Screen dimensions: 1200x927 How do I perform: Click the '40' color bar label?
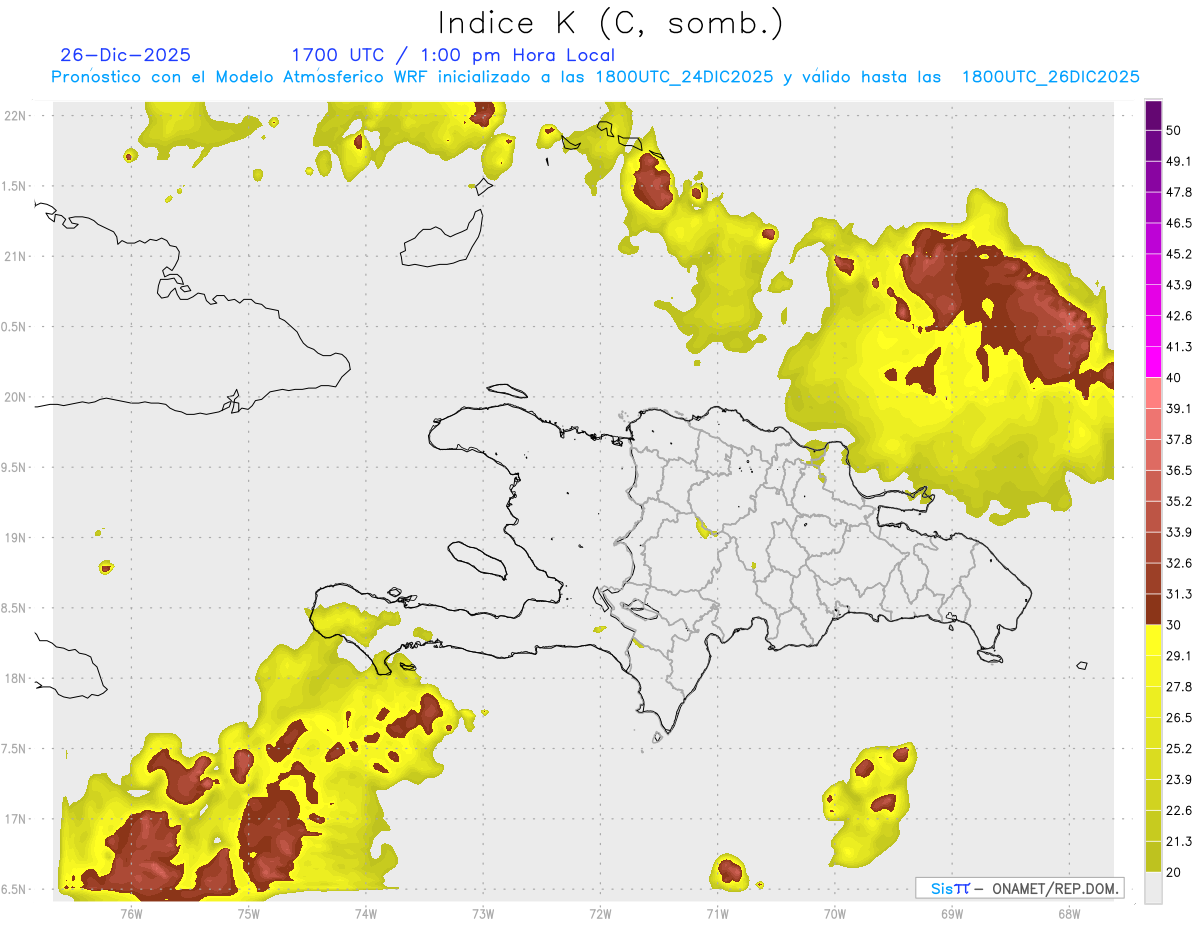[x=1174, y=378]
